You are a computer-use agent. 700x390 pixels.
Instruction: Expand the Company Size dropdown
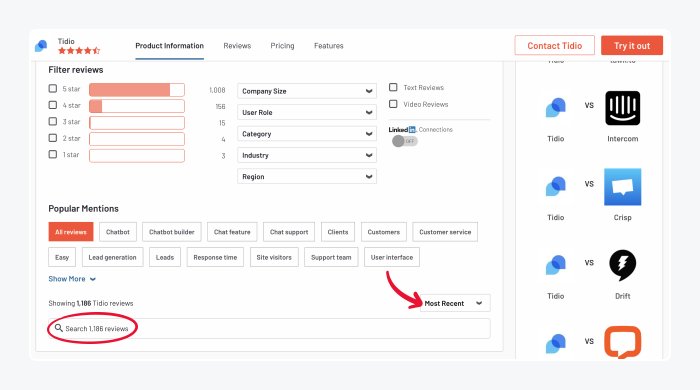coord(307,91)
